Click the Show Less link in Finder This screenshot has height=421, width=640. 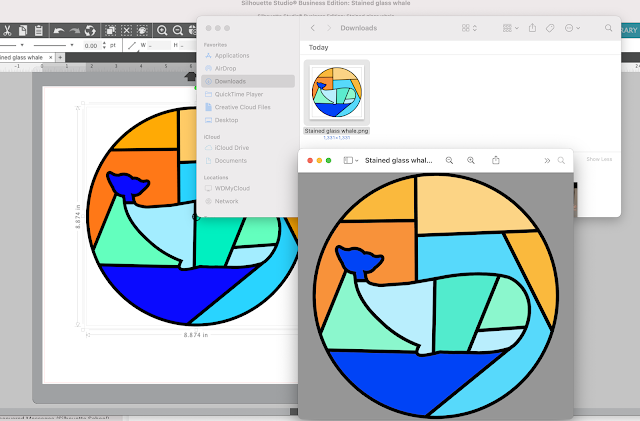(599, 159)
